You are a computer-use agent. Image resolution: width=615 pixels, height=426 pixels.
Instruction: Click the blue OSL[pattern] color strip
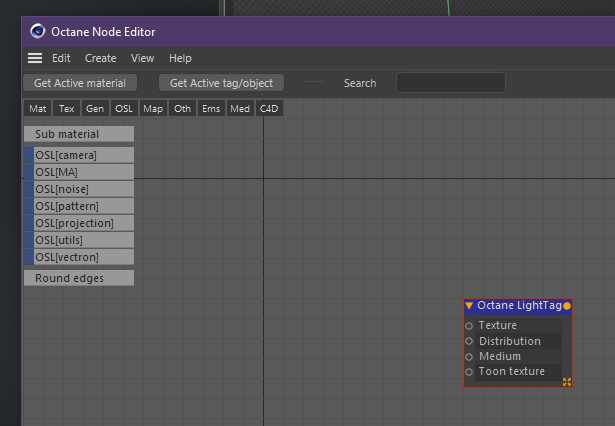pos(28,206)
